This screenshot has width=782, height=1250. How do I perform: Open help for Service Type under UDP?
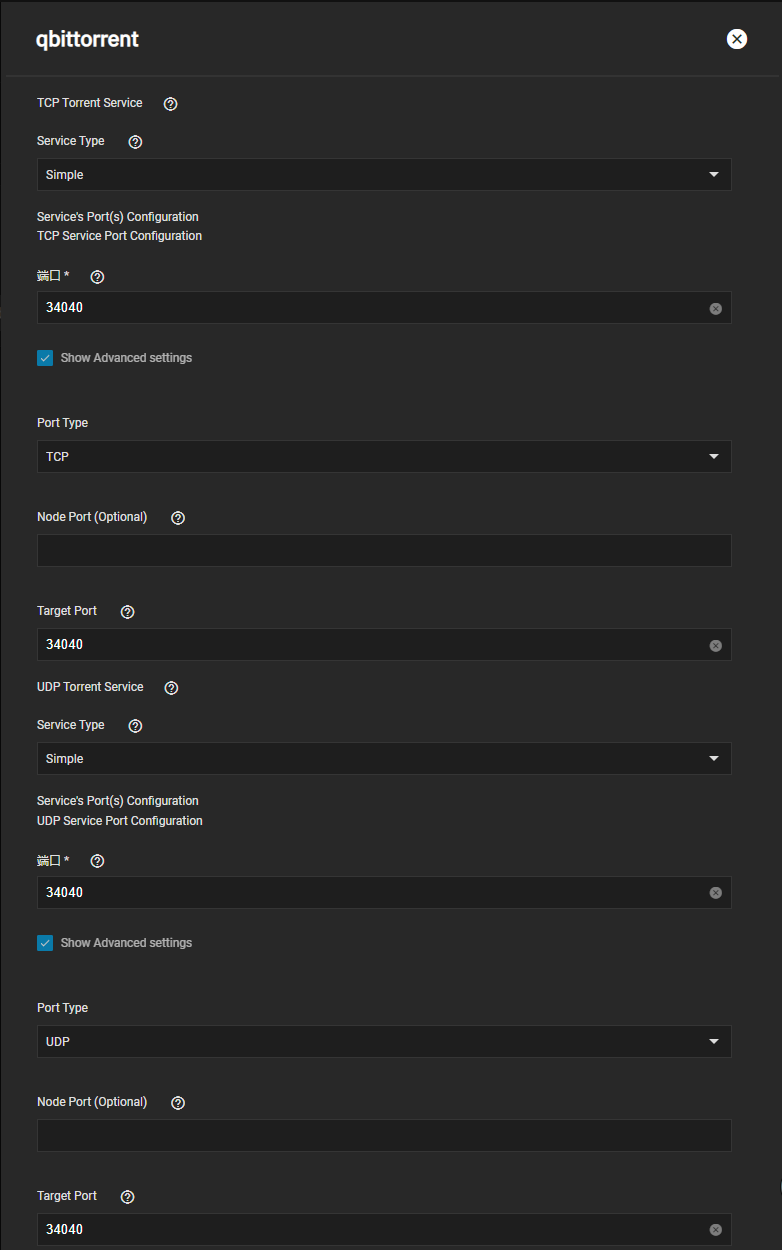pyautogui.click(x=136, y=726)
